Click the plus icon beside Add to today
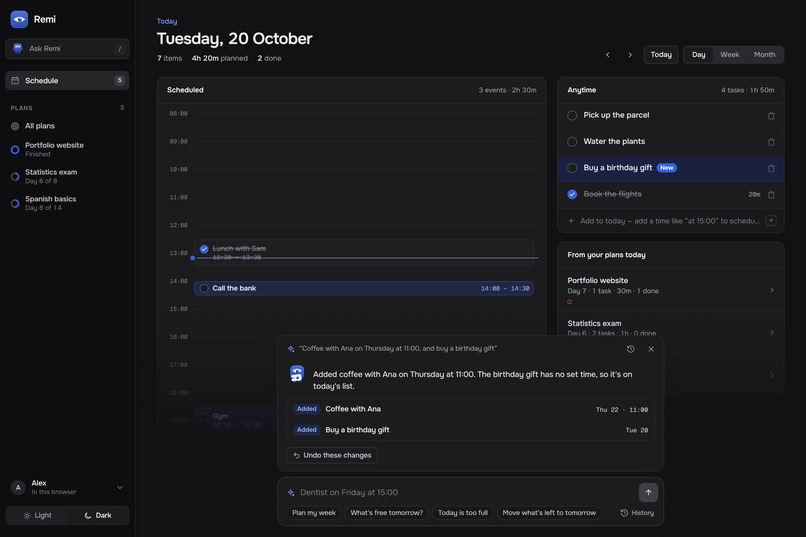 click(x=571, y=220)
